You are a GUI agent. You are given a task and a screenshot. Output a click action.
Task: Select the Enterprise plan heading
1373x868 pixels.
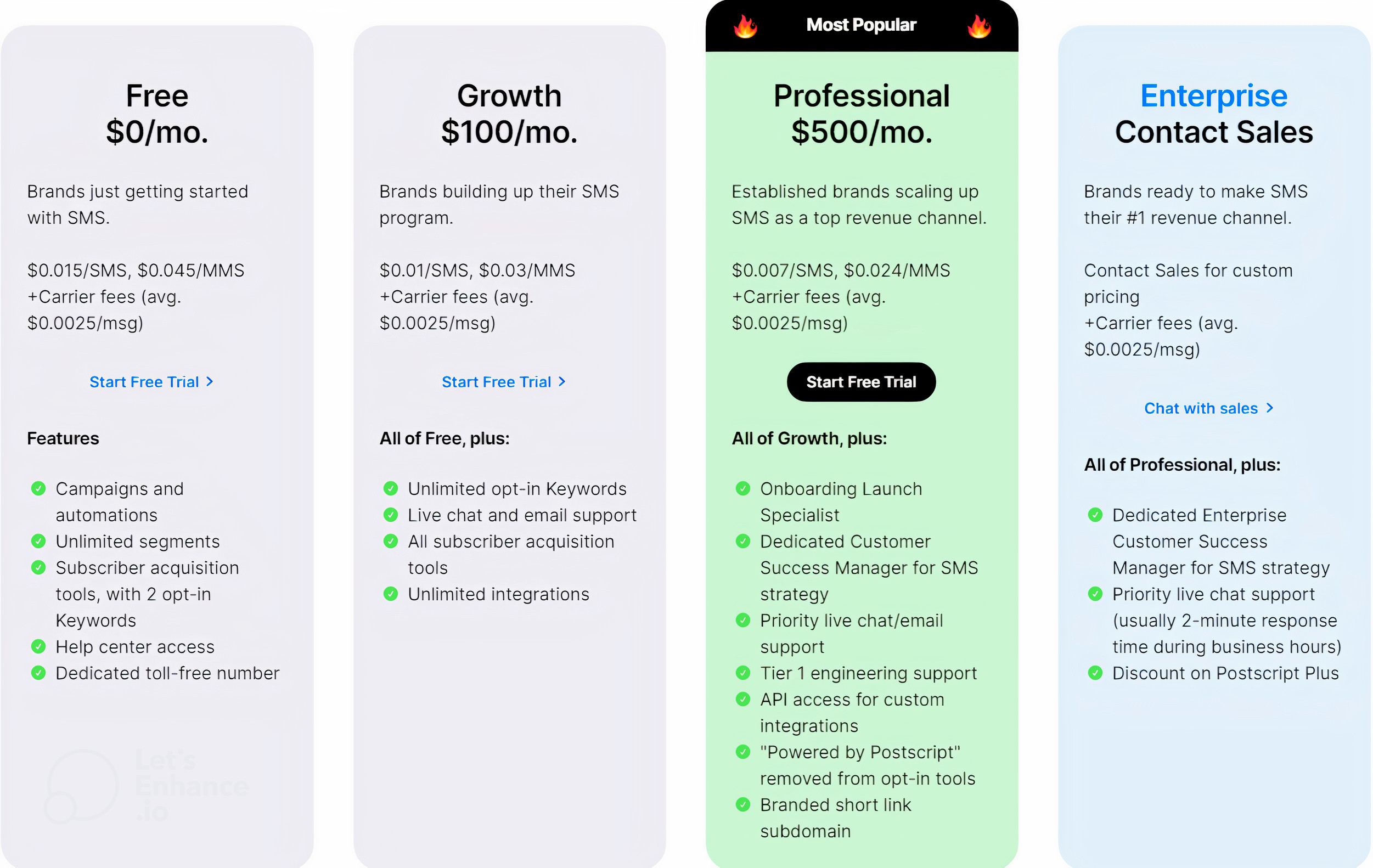[1213, 96]
